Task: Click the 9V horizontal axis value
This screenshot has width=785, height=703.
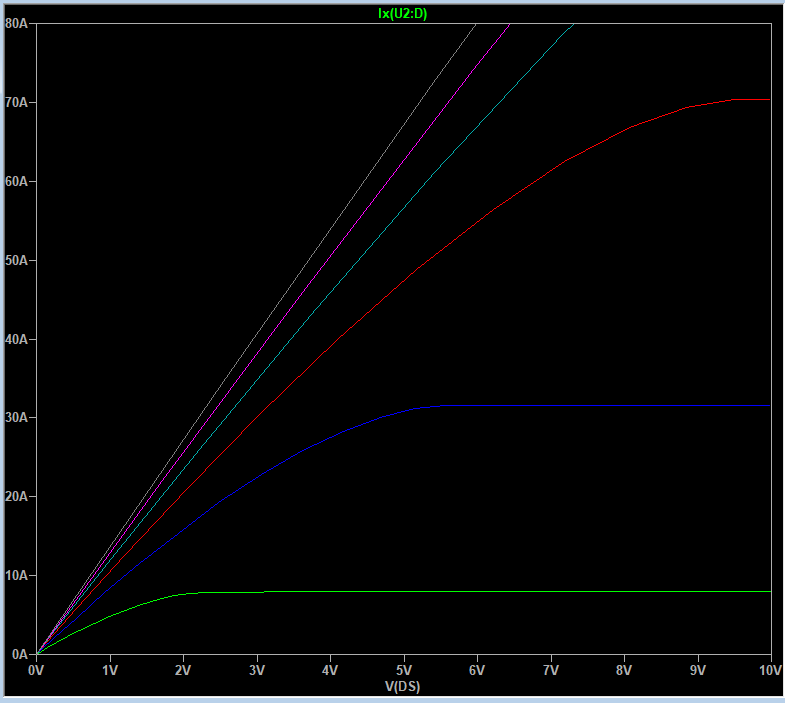Action: (698, 670)
